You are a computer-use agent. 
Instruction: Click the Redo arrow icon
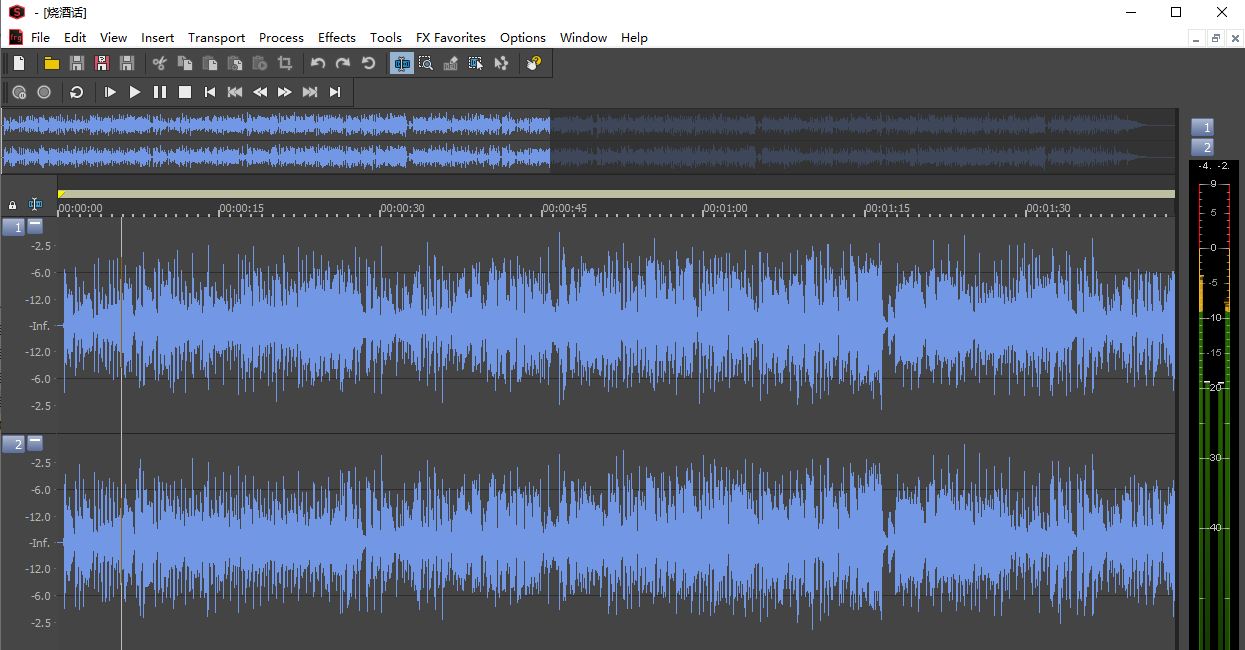tap(343, 63)
